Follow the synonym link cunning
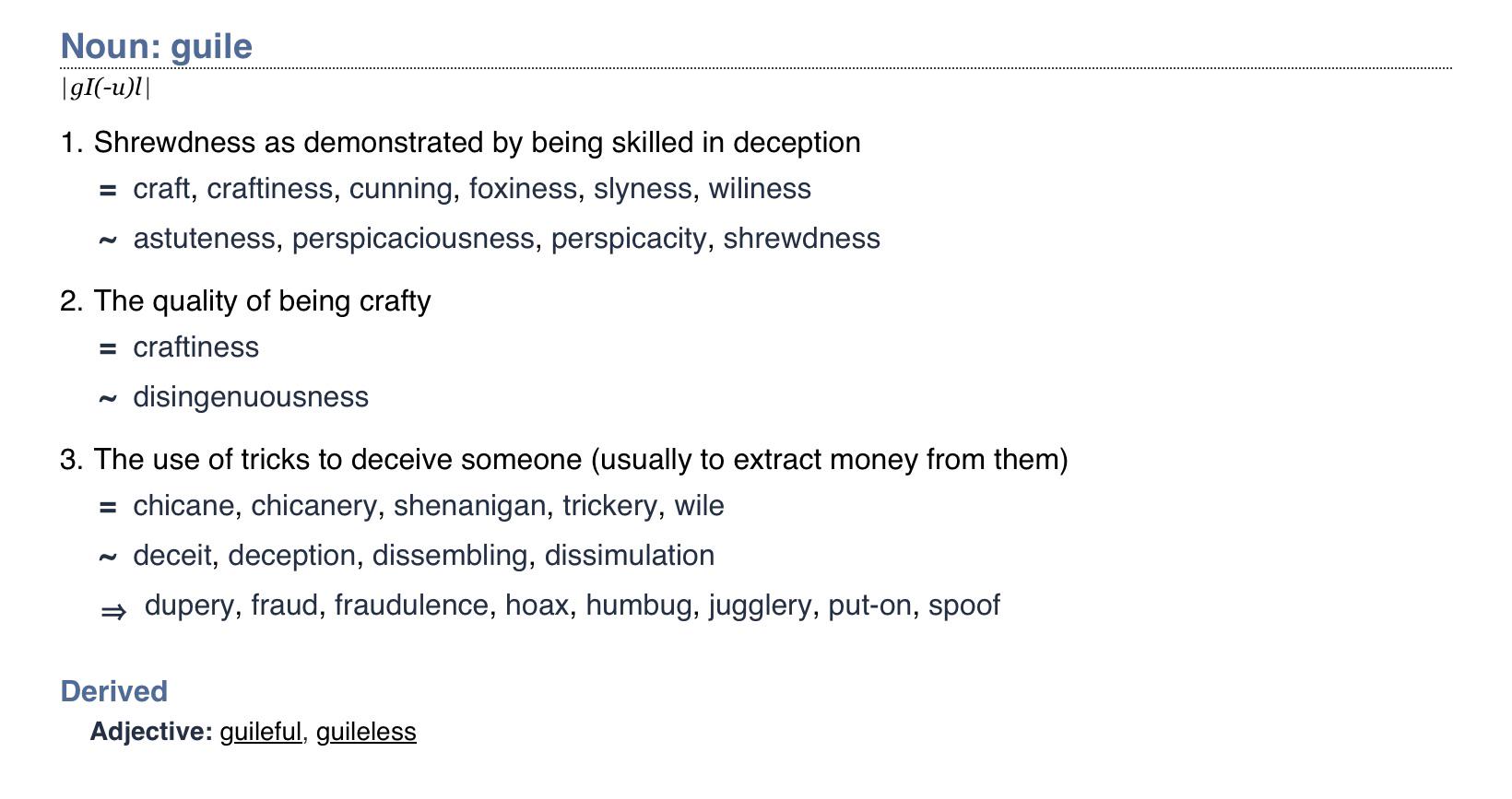The width and height of the screenshot is (1512, 799). point(401,189)
